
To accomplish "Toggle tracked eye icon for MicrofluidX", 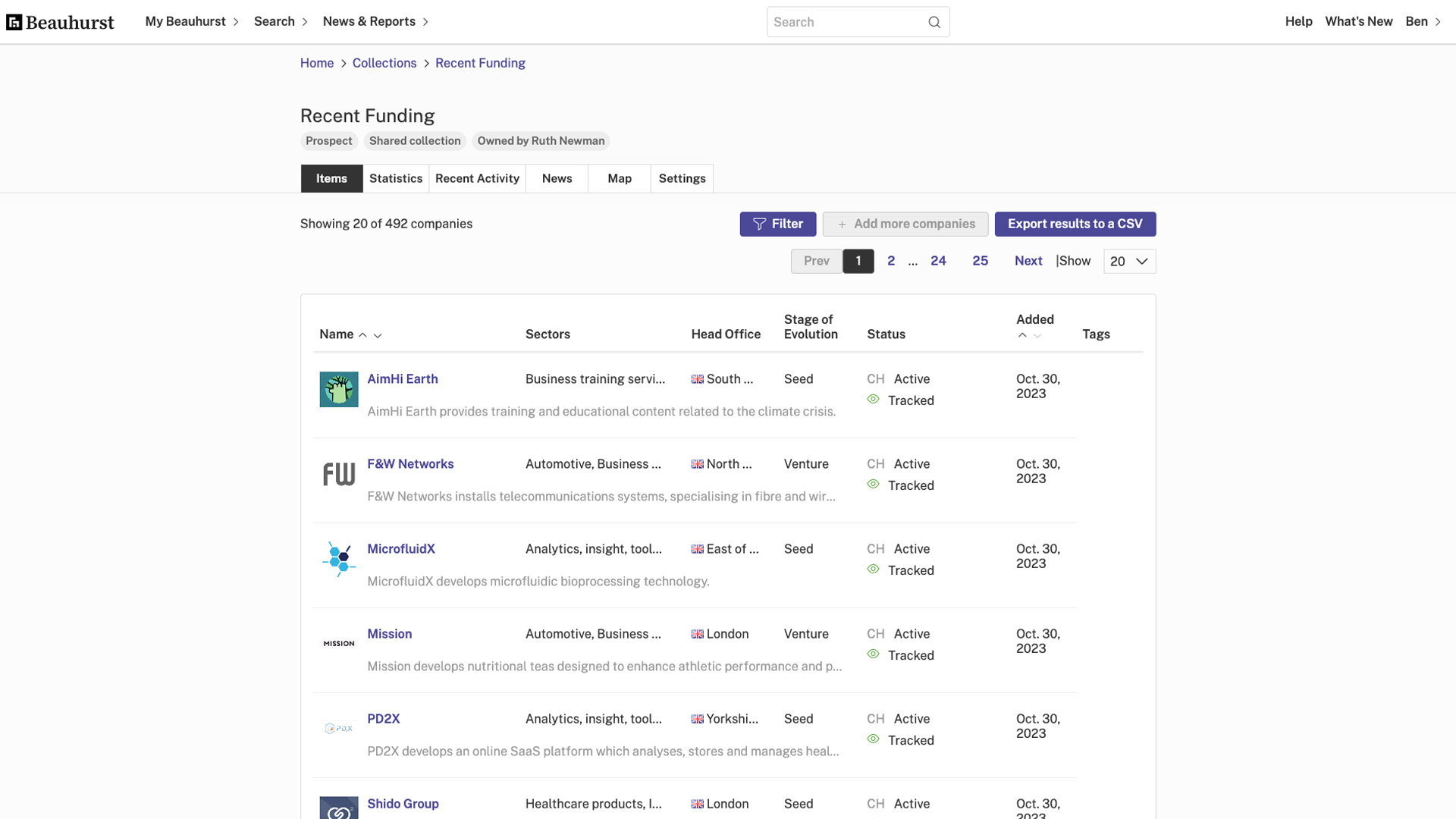I will tap(874, 570).
